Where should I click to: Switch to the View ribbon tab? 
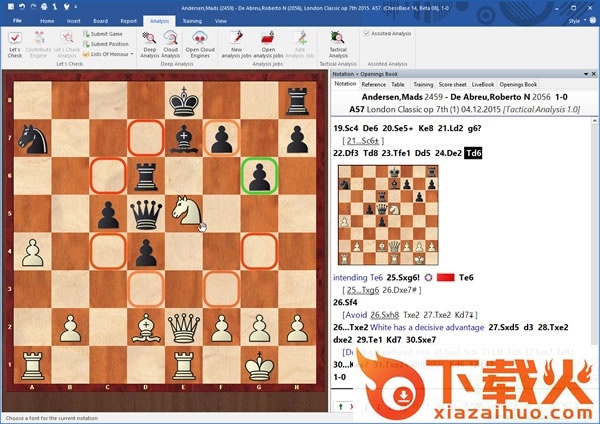tap(220, 21)
